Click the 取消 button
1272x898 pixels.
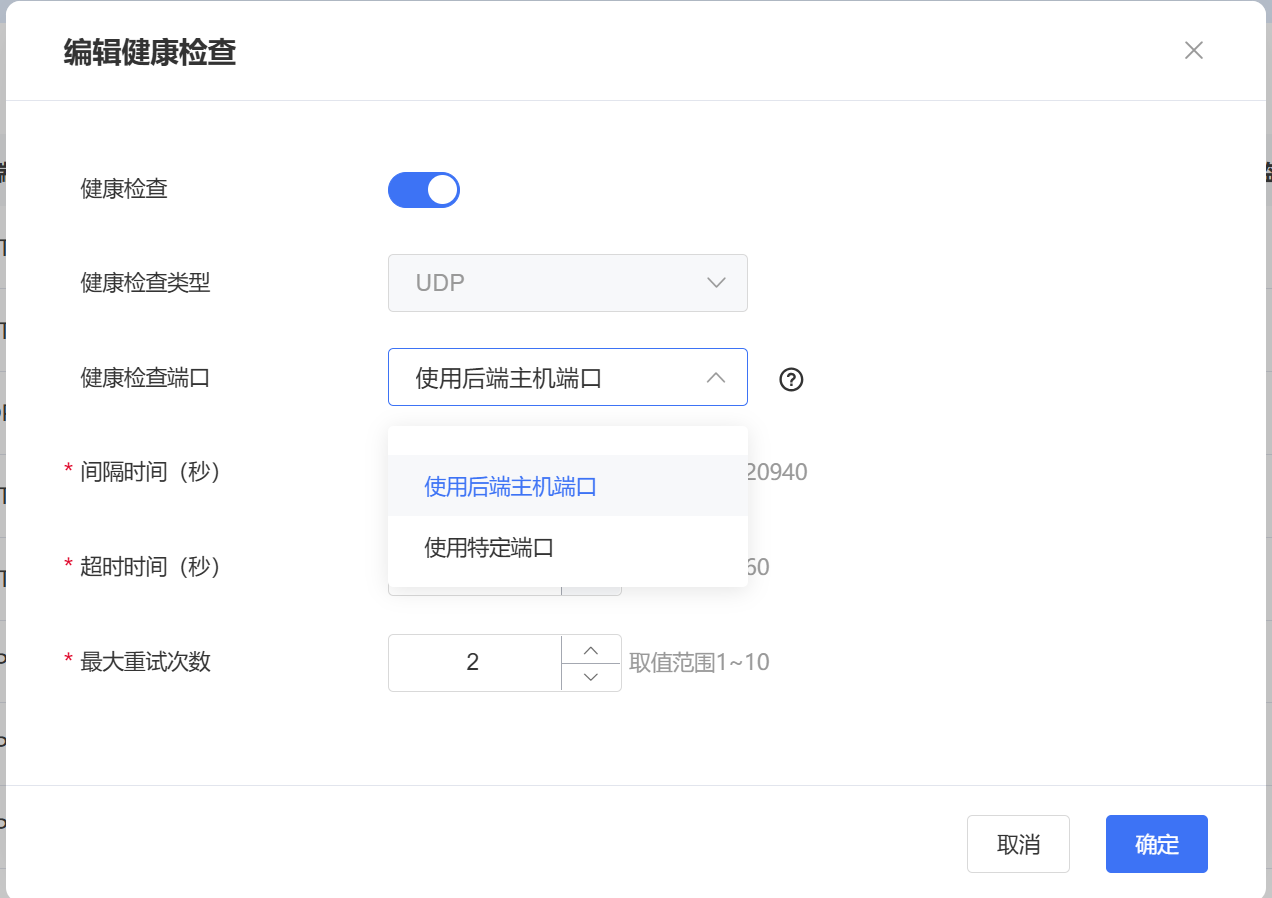point(1018,844)
